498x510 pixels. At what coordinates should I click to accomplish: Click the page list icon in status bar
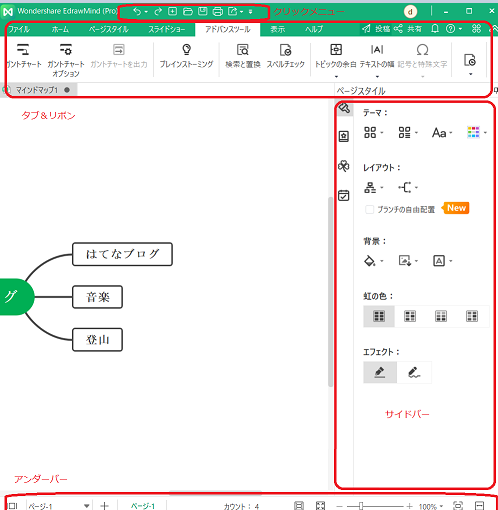tap(12, 506)
